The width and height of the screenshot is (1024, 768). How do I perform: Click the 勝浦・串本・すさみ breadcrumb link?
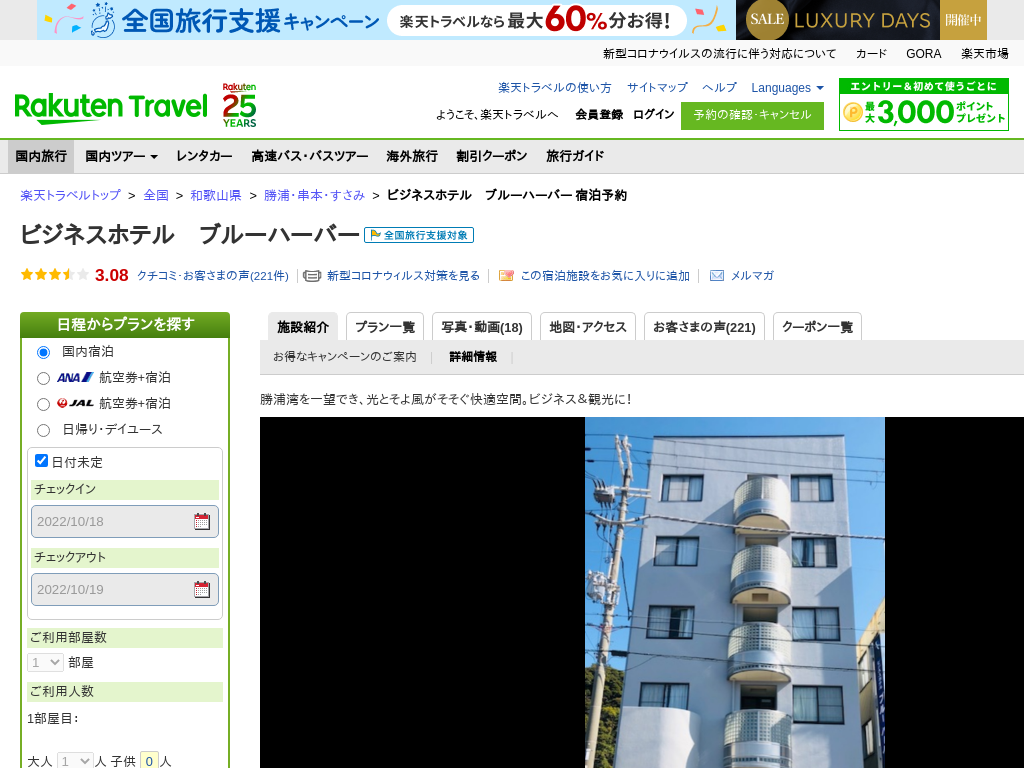point(314,195)
